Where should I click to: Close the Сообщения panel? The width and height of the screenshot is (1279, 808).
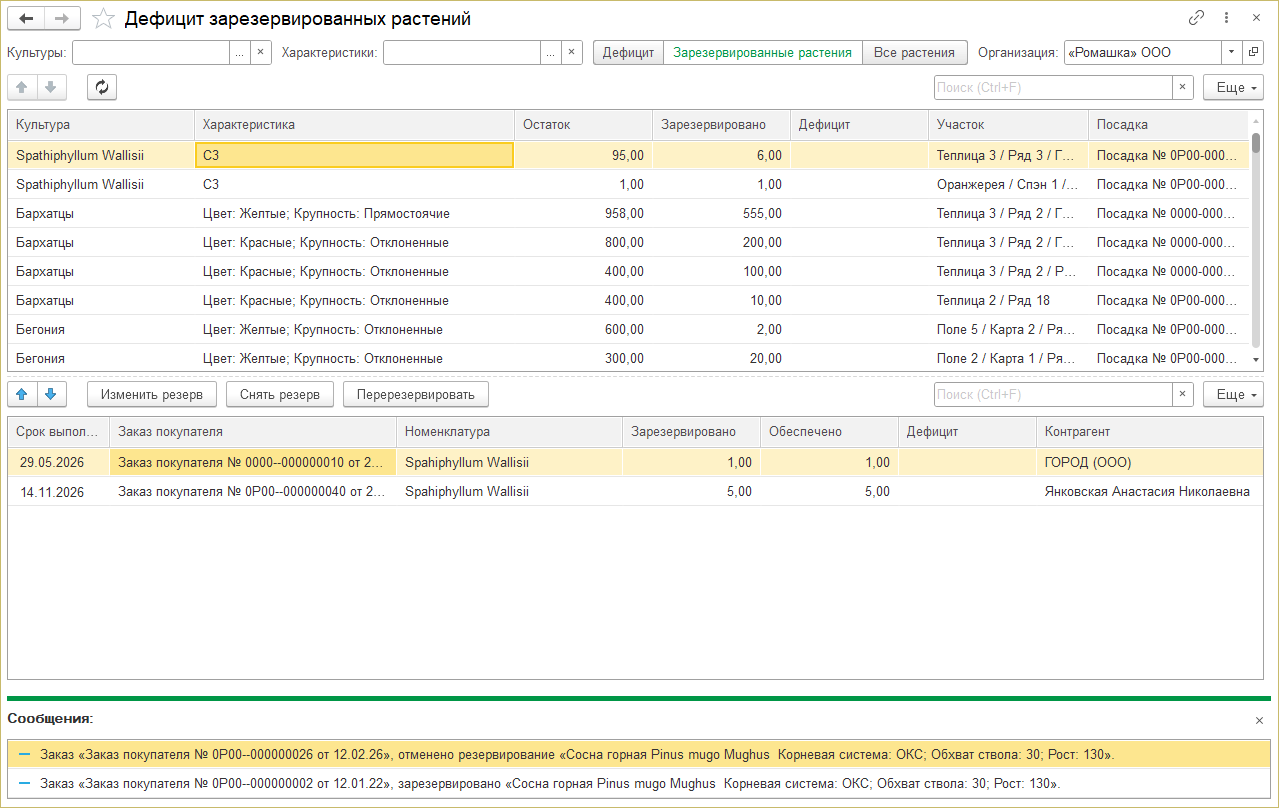tap(1259, 720)
